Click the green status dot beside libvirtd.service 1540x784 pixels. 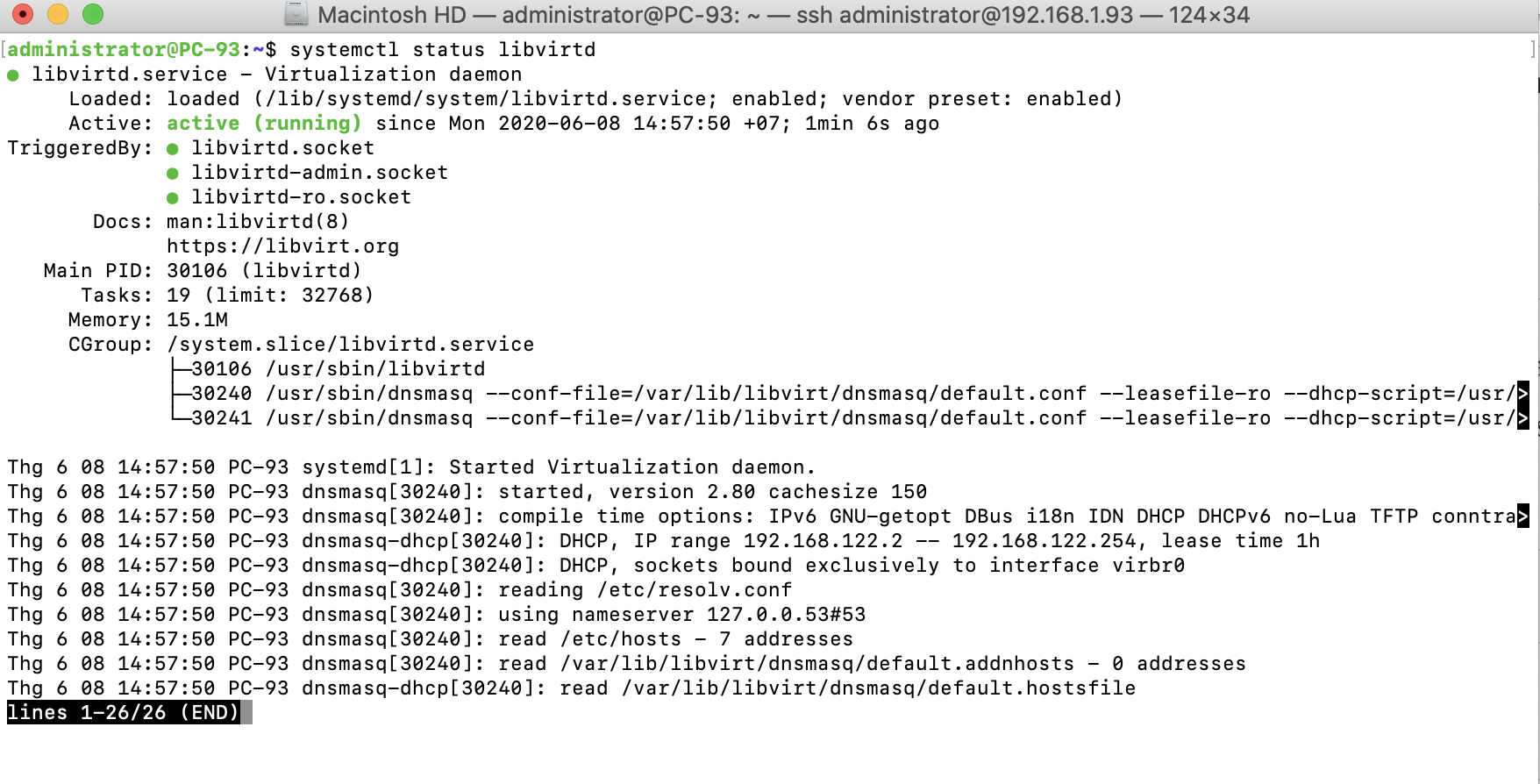(13, 75)
